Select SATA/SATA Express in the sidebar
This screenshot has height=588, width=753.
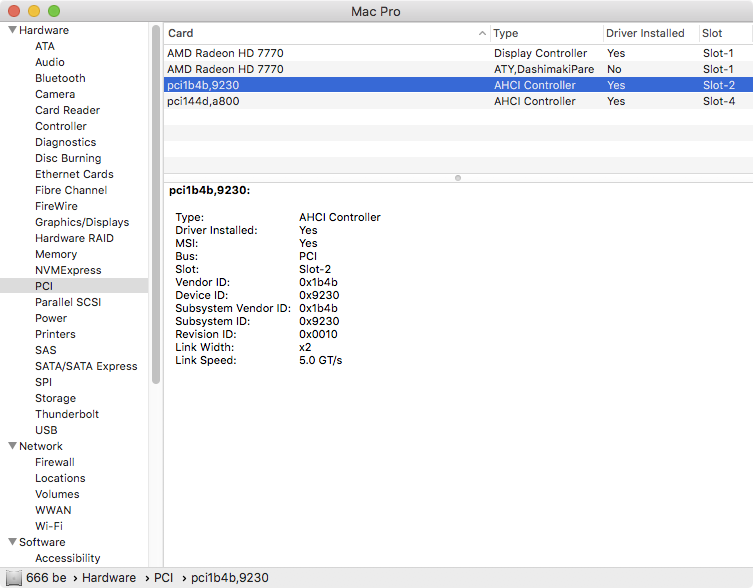pyautogui.click(x=86, y=366)
